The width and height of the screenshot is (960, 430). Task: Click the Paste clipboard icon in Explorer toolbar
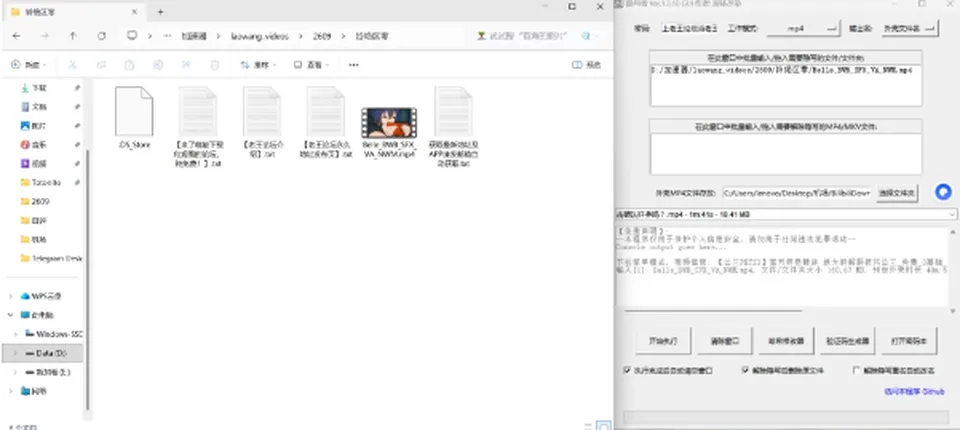tap(129, 64)
